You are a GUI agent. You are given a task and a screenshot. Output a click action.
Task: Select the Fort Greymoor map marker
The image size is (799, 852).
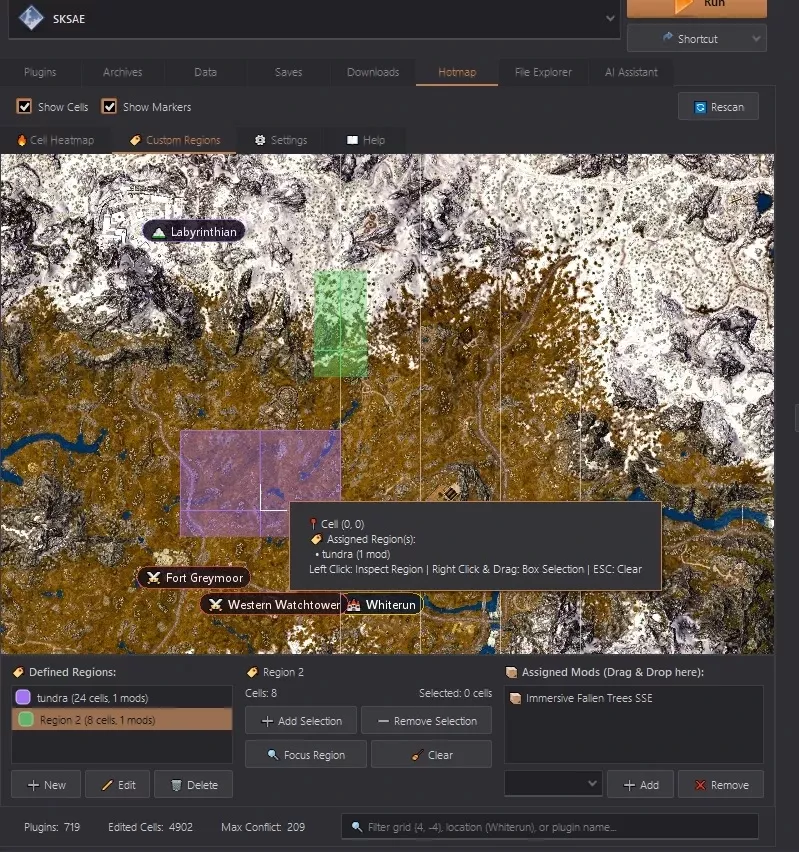[194, 578]
